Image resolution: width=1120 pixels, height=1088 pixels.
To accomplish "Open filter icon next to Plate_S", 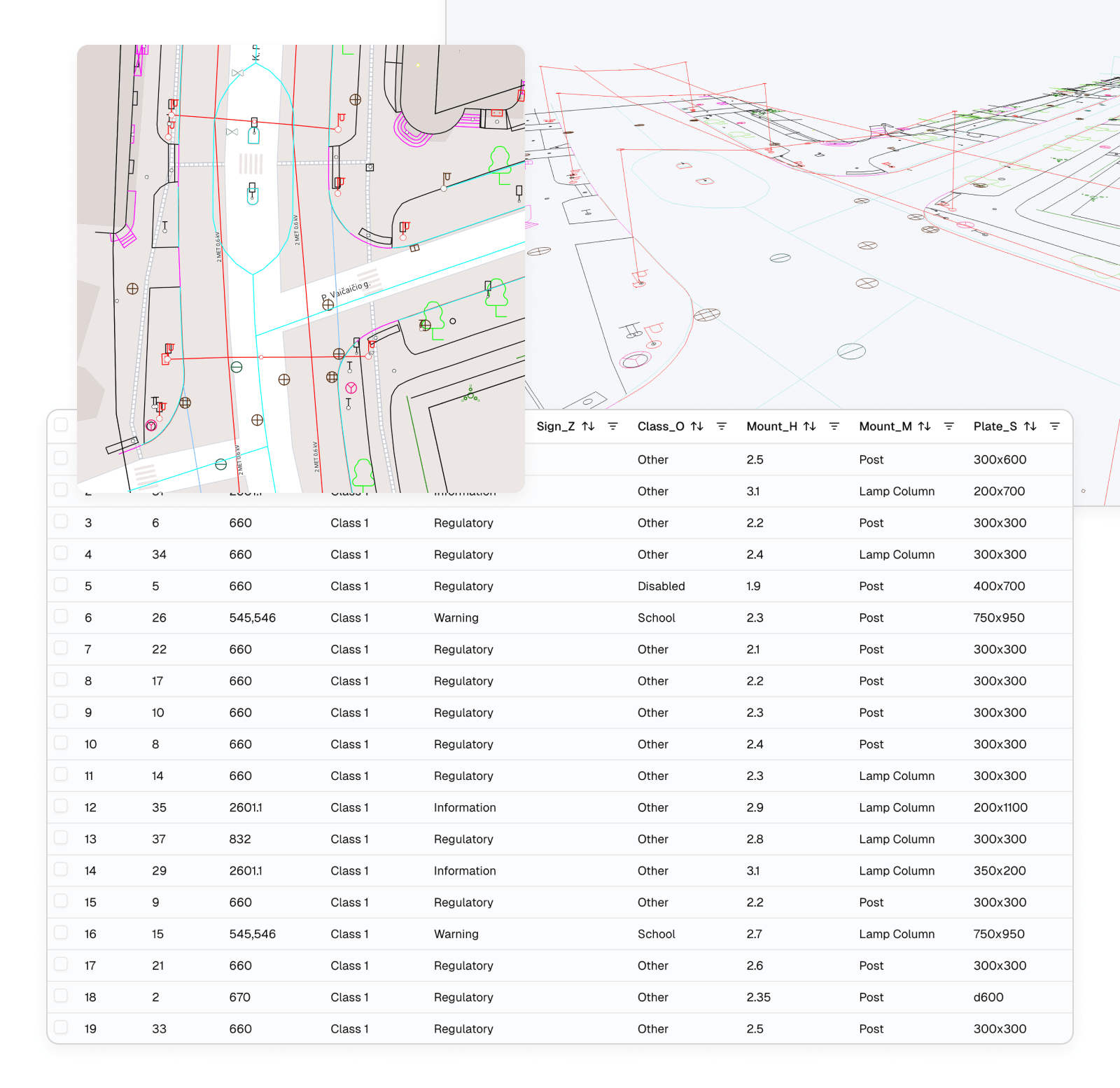I will click(x=1055, y=426).
